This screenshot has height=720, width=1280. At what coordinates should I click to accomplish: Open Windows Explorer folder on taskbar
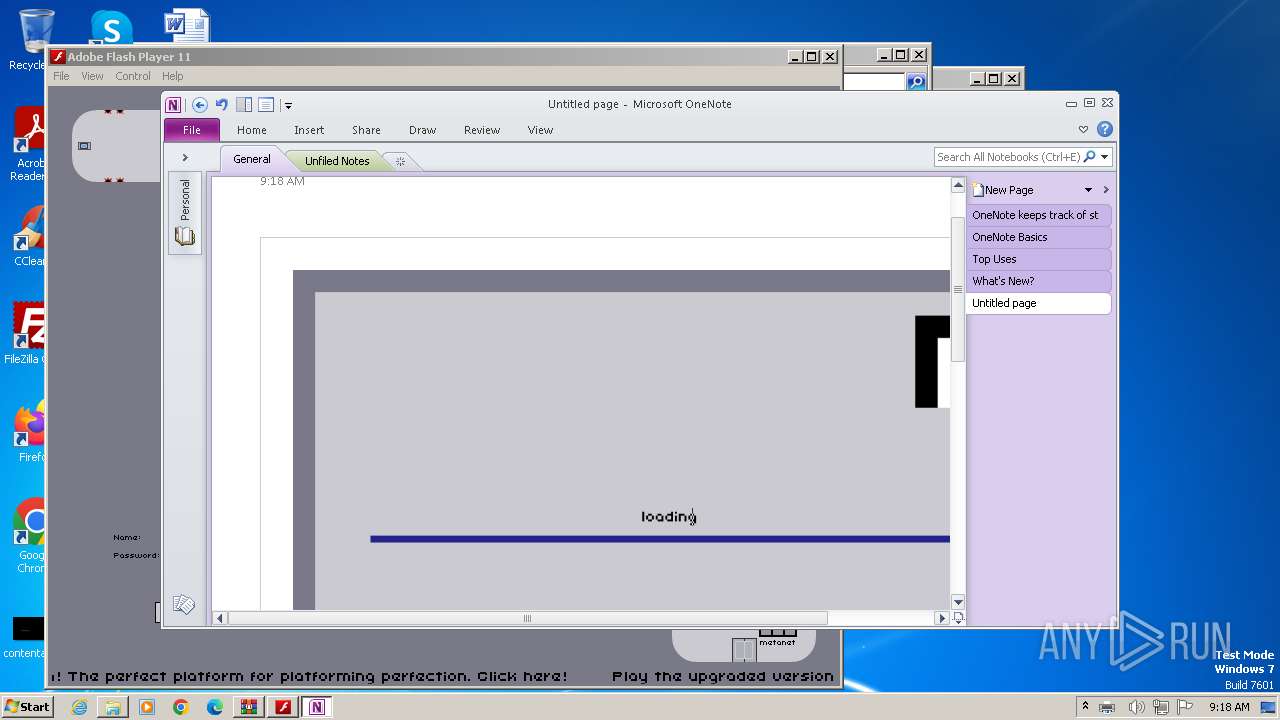point(113,707)
